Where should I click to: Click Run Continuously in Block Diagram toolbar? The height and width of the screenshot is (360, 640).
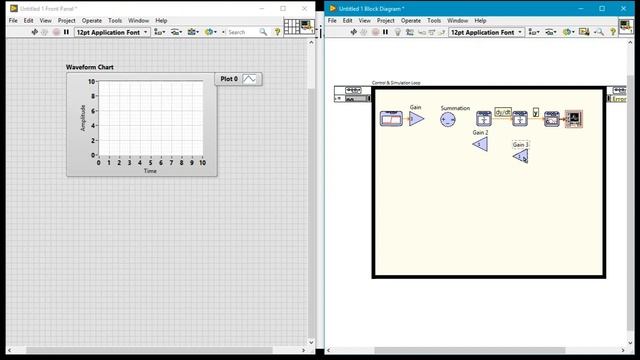(364, 32)
